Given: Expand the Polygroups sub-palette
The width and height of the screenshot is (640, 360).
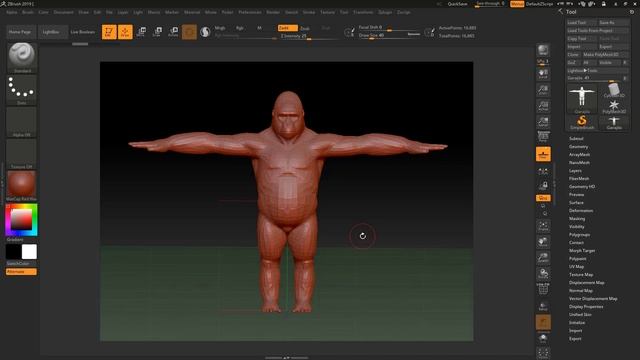Looking at the screenshot, I should pos(579,235).
